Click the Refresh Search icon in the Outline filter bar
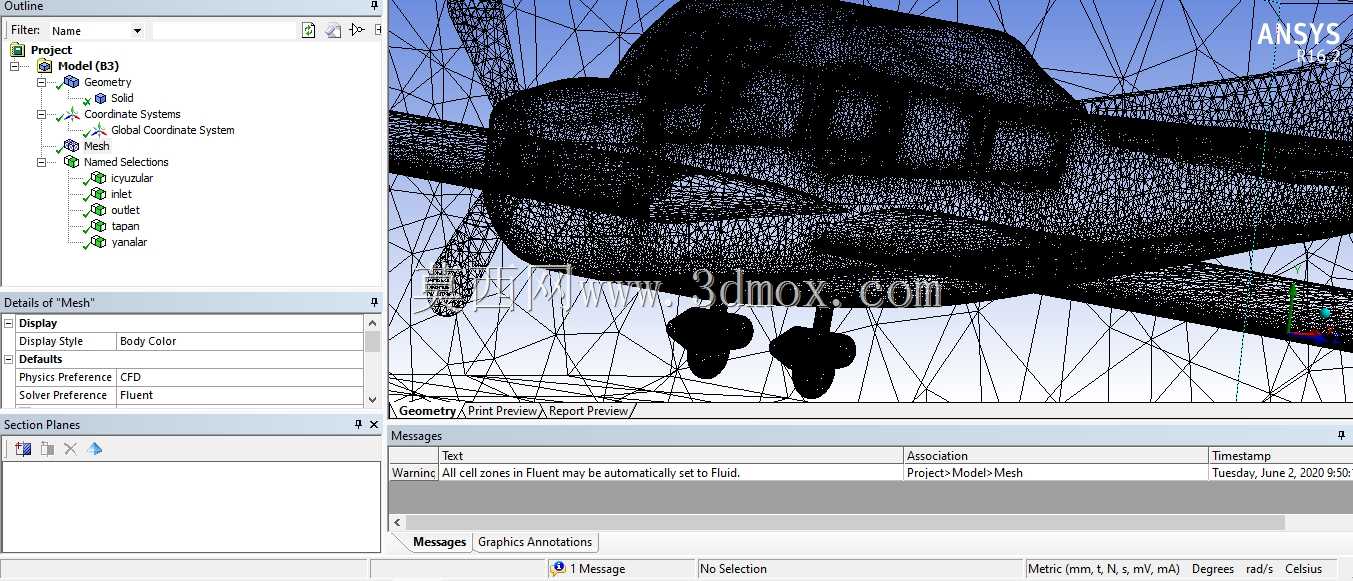This screenshot has width=1353, height=581. tap(309, 30)
